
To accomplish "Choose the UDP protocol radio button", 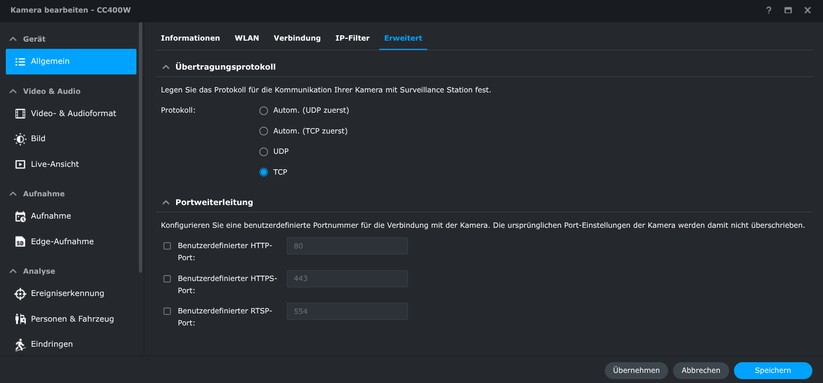I will (x=263, y=152).
